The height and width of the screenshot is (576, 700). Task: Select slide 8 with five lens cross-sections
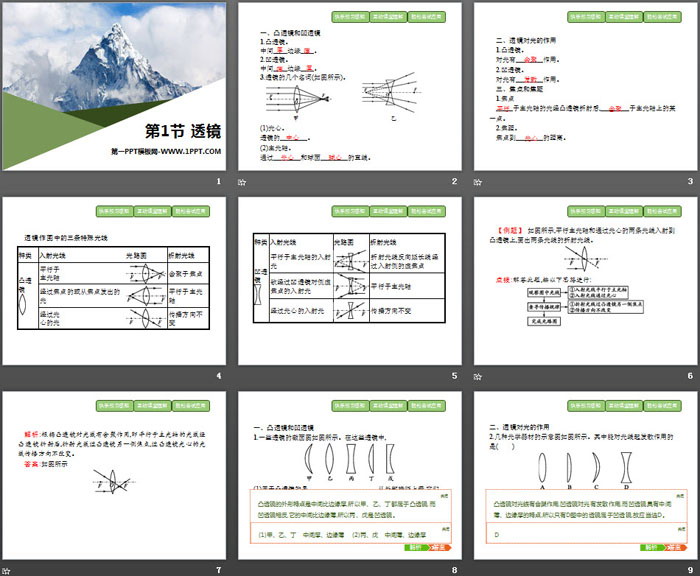[x=350, y=476]
